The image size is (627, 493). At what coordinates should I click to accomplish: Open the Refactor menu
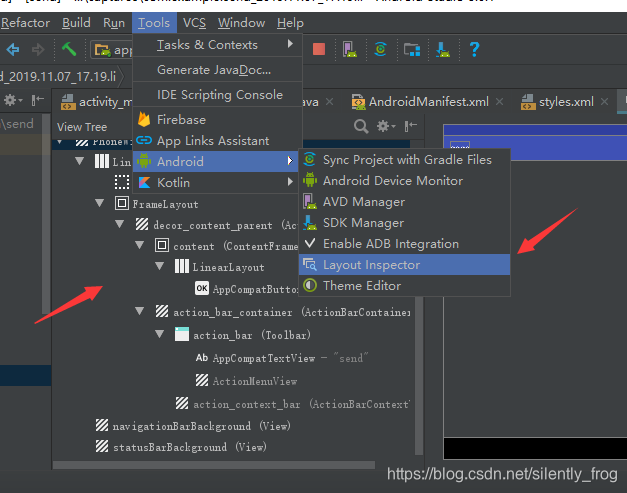coord(25,23)
